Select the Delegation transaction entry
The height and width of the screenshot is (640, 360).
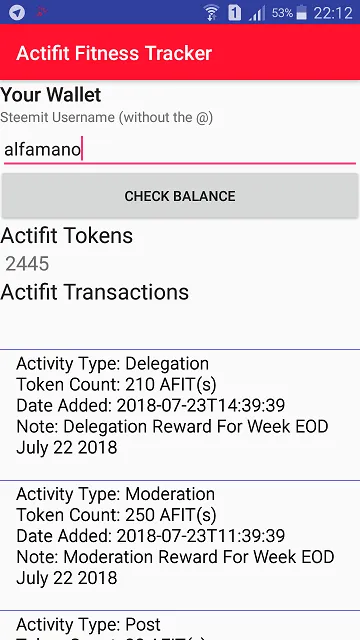point(180,415)
